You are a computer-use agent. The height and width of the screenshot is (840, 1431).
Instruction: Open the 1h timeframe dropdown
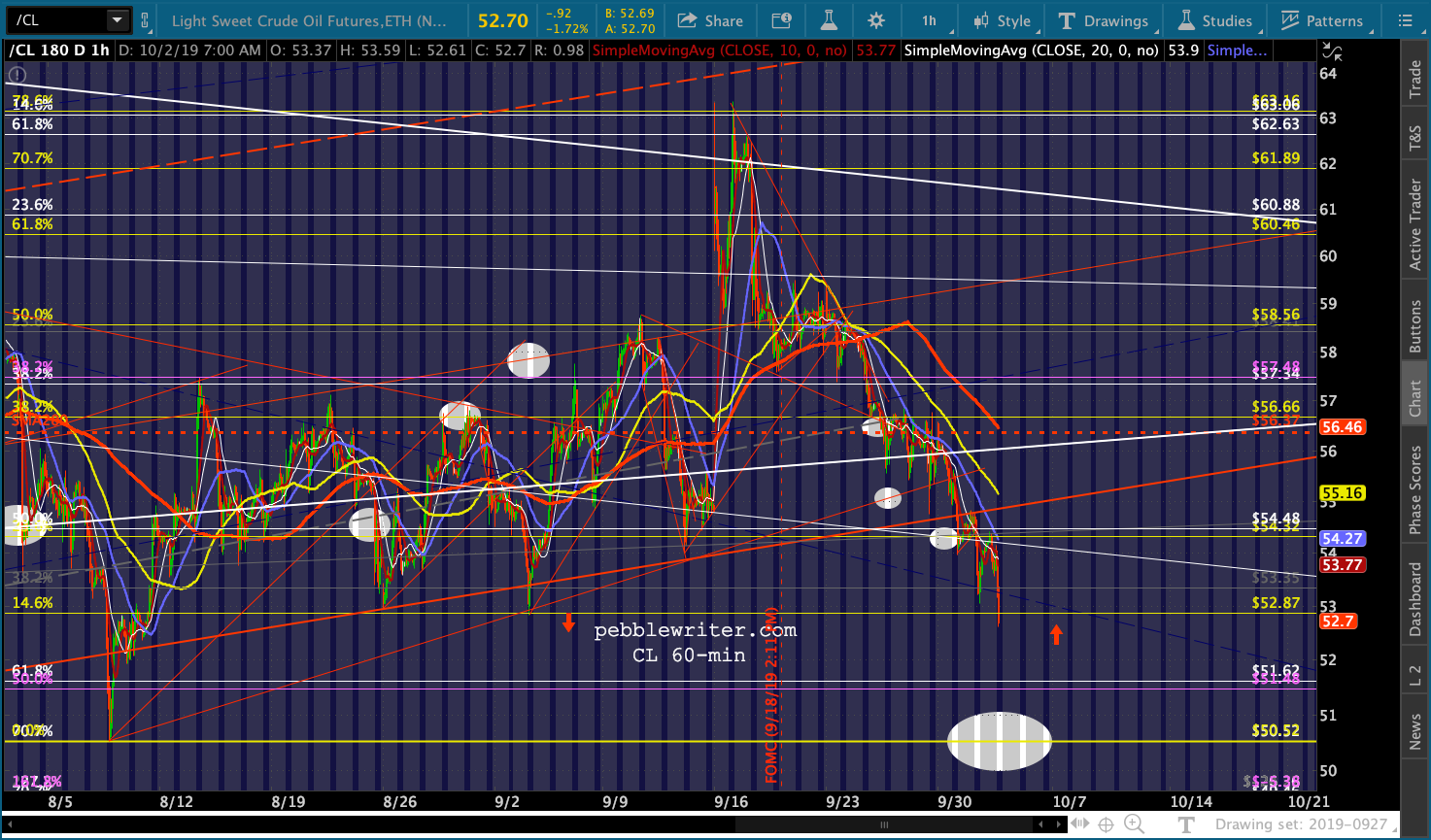click(x=930, y=20)
